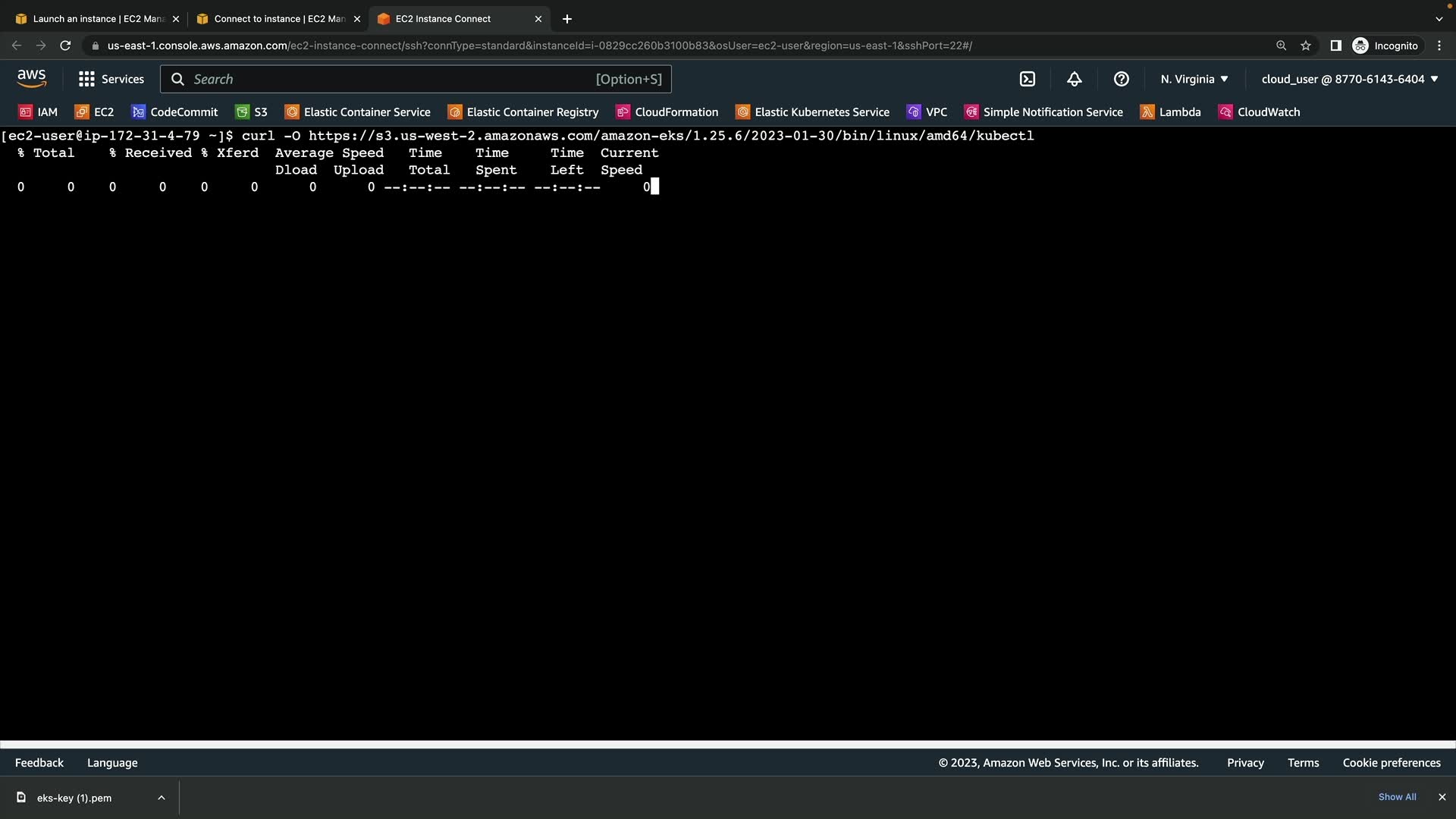The height and width of the screenshot is (819, 1456).
Task: Bookmark this page with the star icon
Action: [x=1306, y=45]
